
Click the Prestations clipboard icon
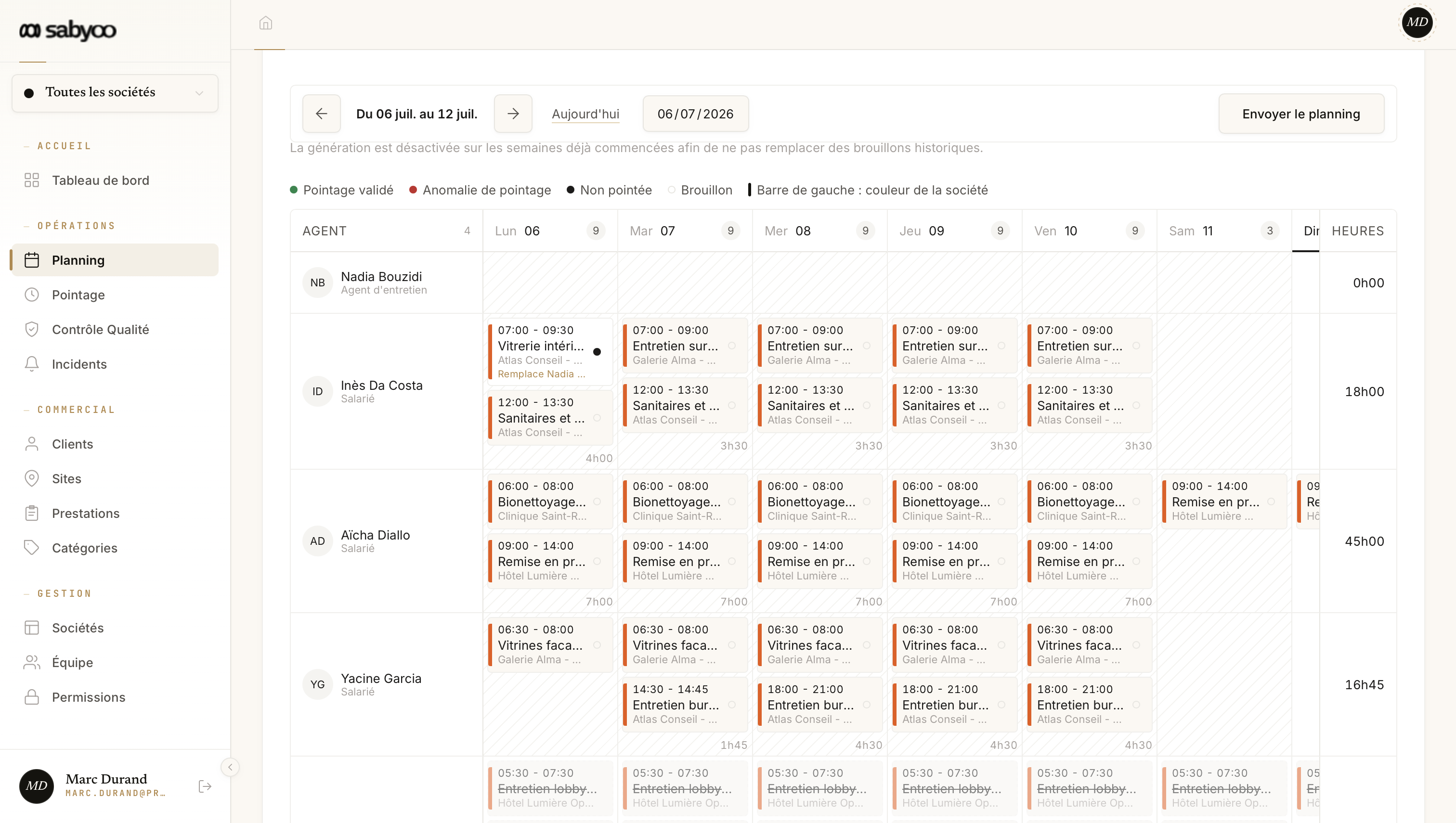32,513
